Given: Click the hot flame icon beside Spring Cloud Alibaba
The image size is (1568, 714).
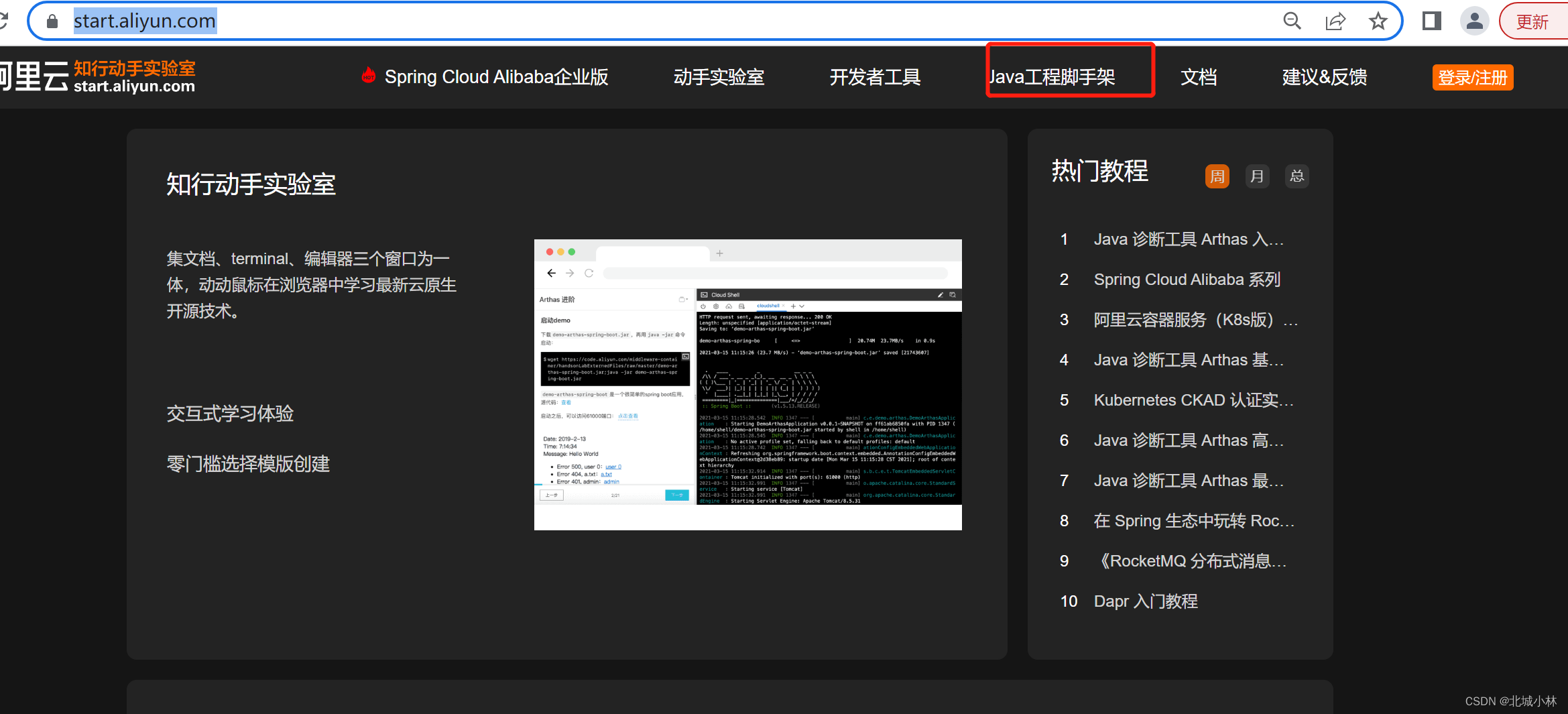Looking at the screenshot, I should click(x=368, y=76).
